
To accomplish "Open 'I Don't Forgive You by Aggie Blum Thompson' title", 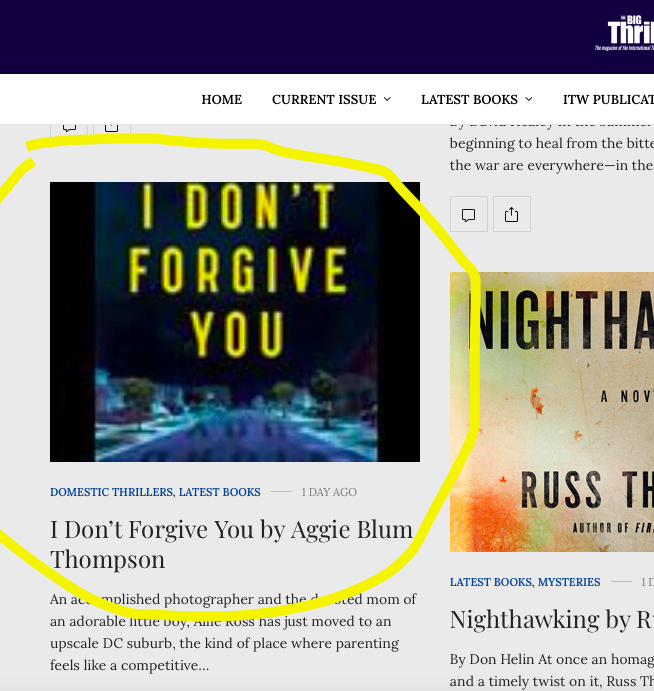I will point(231,544).
